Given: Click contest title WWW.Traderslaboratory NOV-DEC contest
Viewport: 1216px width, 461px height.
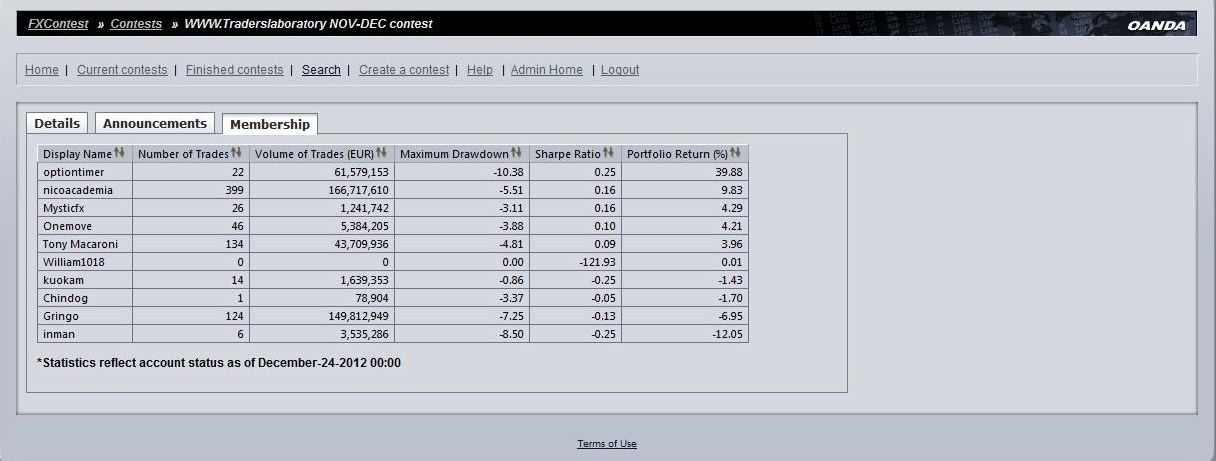Looking at the screenshot, I should pyautogui.click(x=309, y=23).
